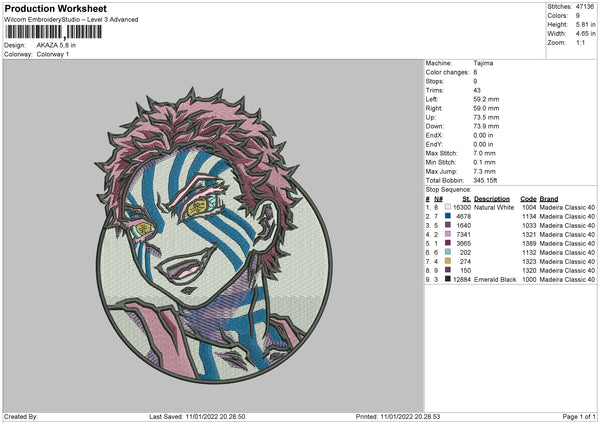Select the Emerald Black color swatch

click(448, 279)
